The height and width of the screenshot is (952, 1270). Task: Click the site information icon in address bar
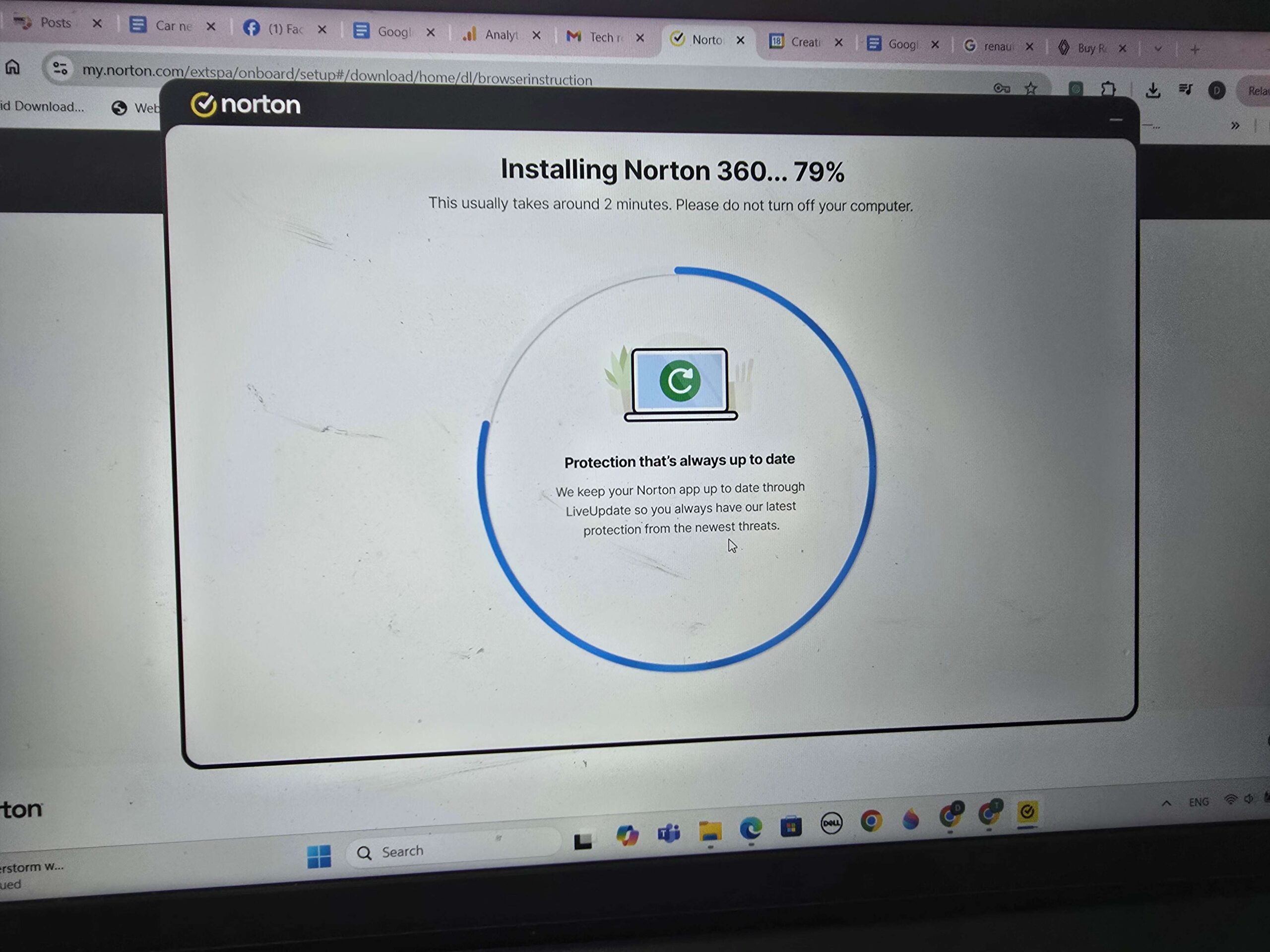pyautogui.click(x=60, y=69)
